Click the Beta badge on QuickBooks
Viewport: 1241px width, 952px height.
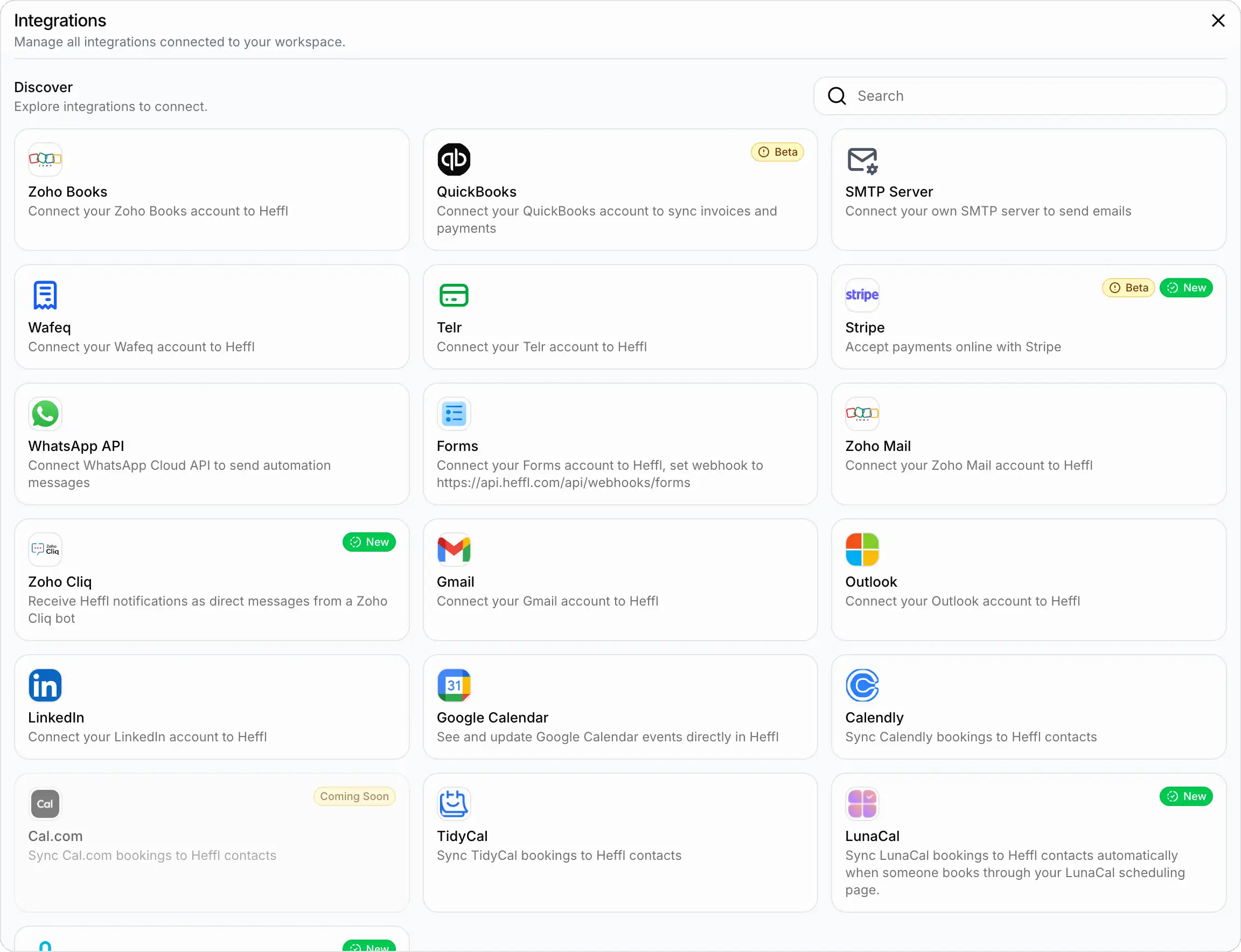[x=777, y=152]
